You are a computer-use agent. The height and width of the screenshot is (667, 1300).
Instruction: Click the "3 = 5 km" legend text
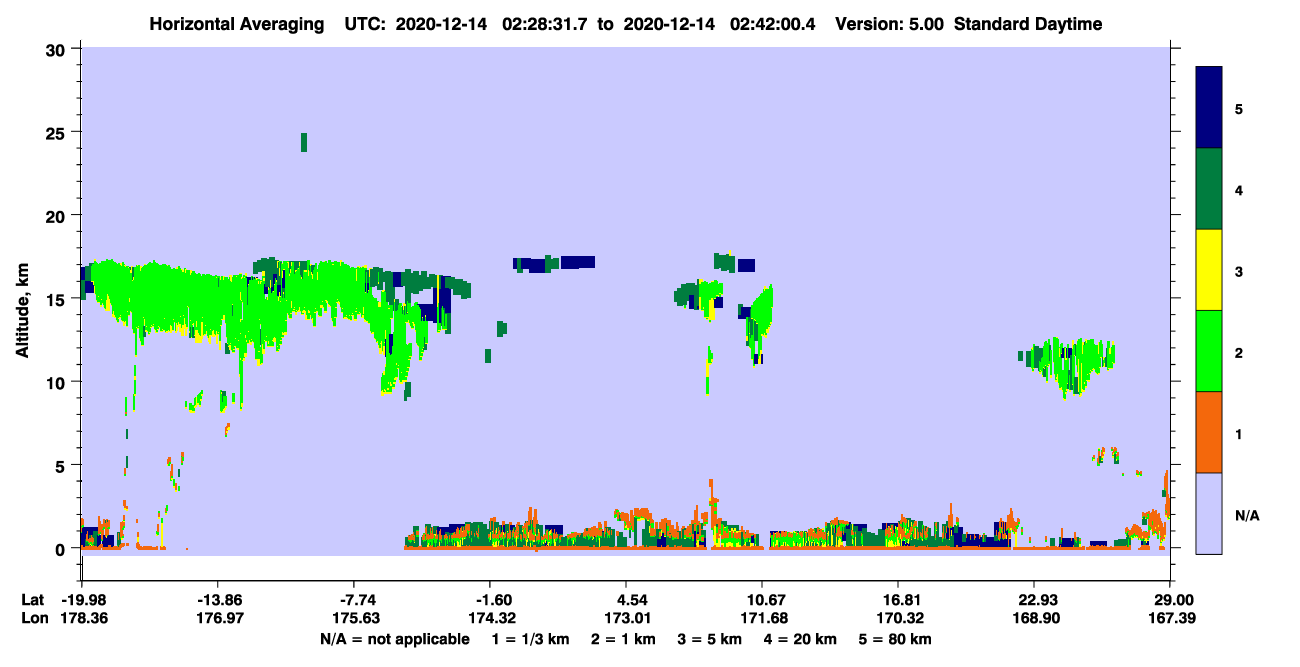[710, 638]
